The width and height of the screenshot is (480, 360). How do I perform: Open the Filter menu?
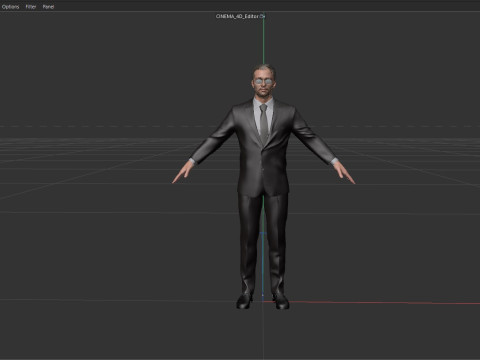pyautogui.click(x=31, y=7)
